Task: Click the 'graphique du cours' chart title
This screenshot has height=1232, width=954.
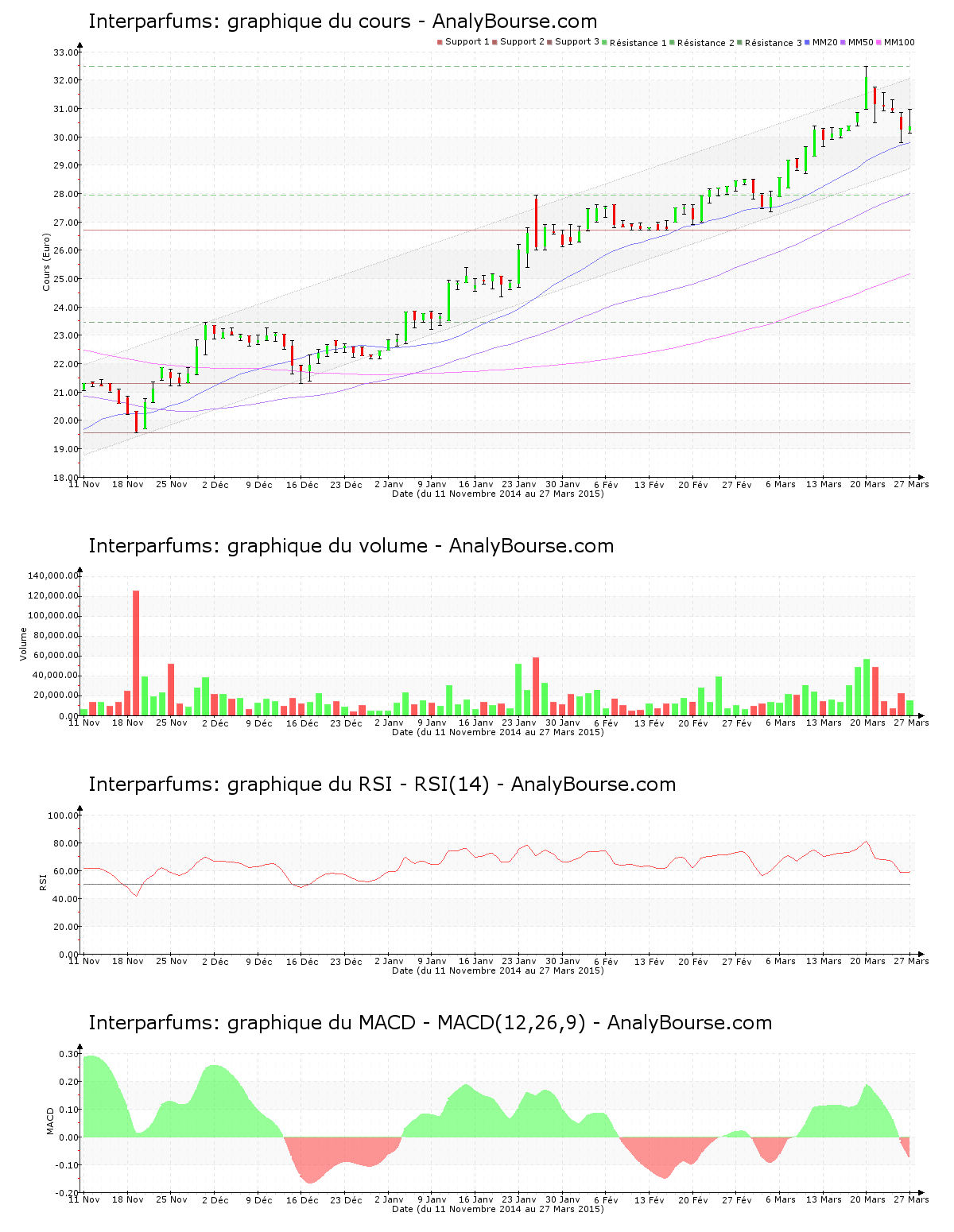Action: [x=343, y=21]
